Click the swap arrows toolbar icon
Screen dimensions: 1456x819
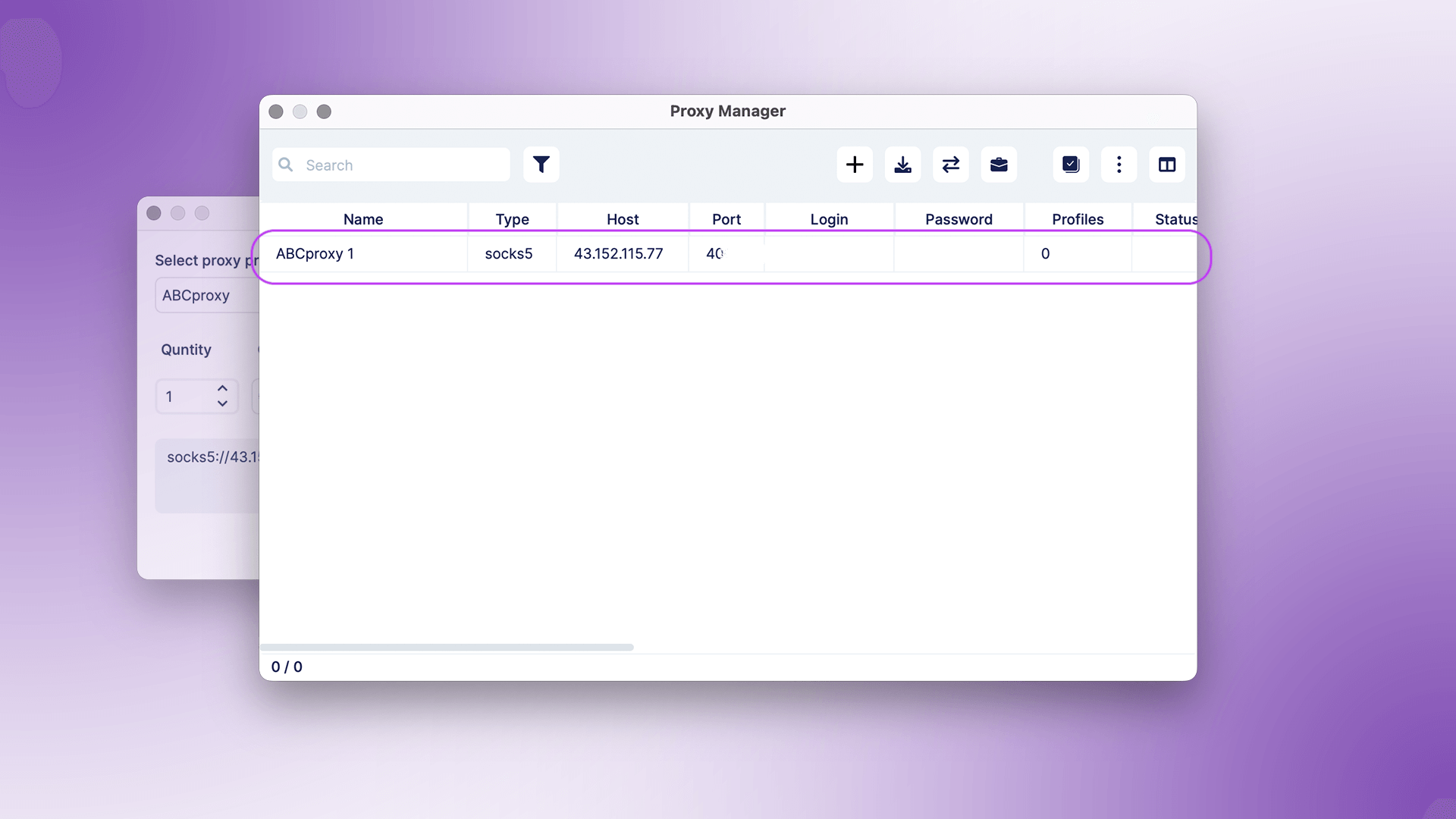click(x=951, y=165)
